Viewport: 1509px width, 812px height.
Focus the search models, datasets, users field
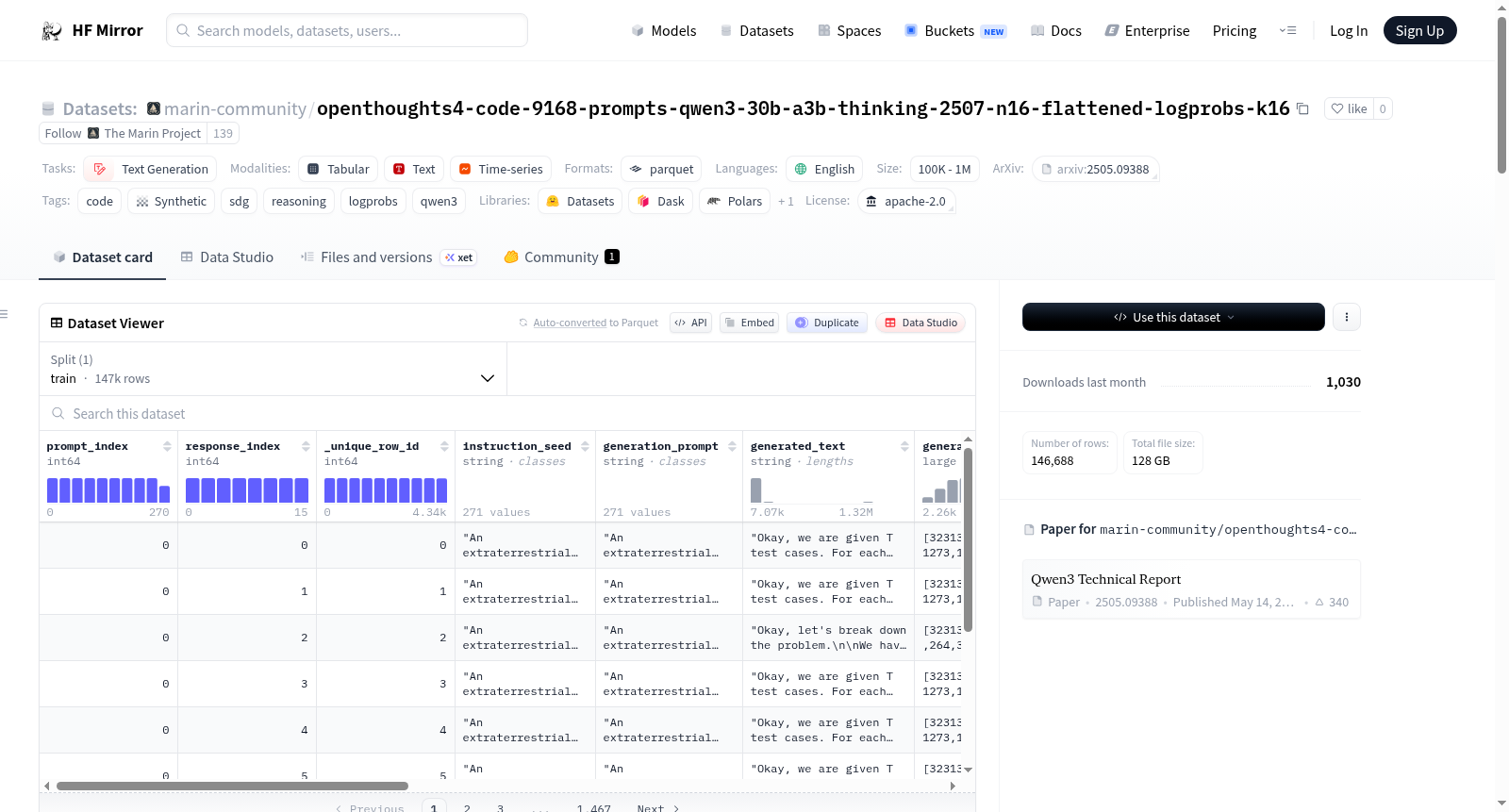pyautogui.click(x=347, y=30)
